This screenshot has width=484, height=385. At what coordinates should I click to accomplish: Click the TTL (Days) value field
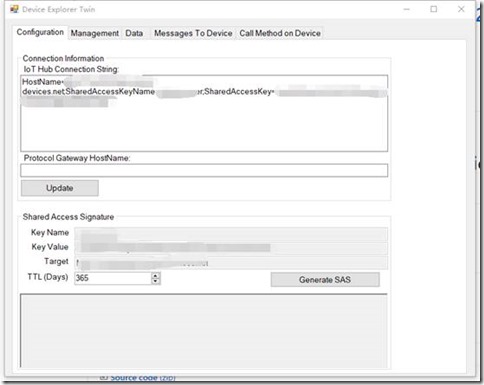113,278
